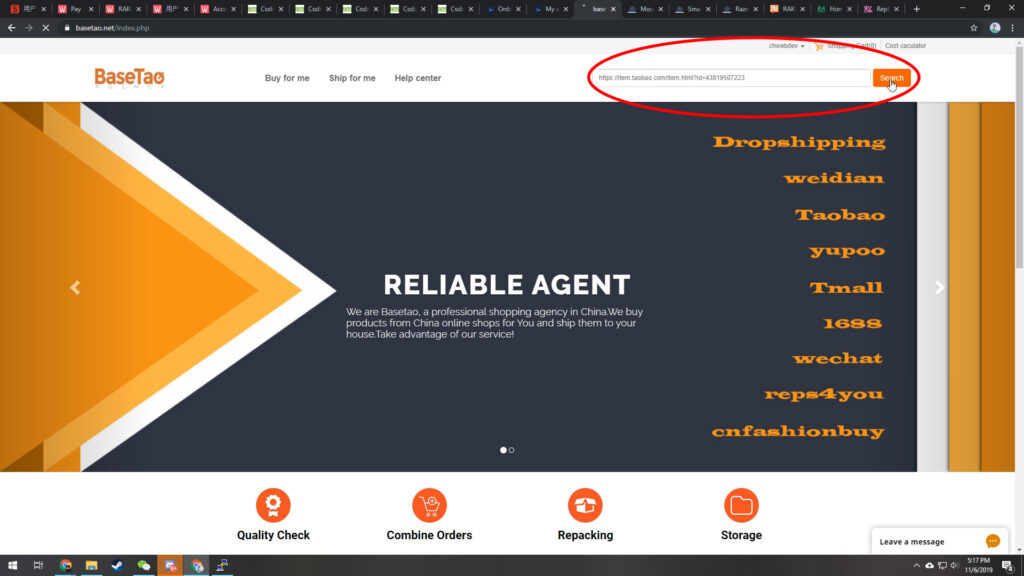Click the browser forward arrow

29,28
